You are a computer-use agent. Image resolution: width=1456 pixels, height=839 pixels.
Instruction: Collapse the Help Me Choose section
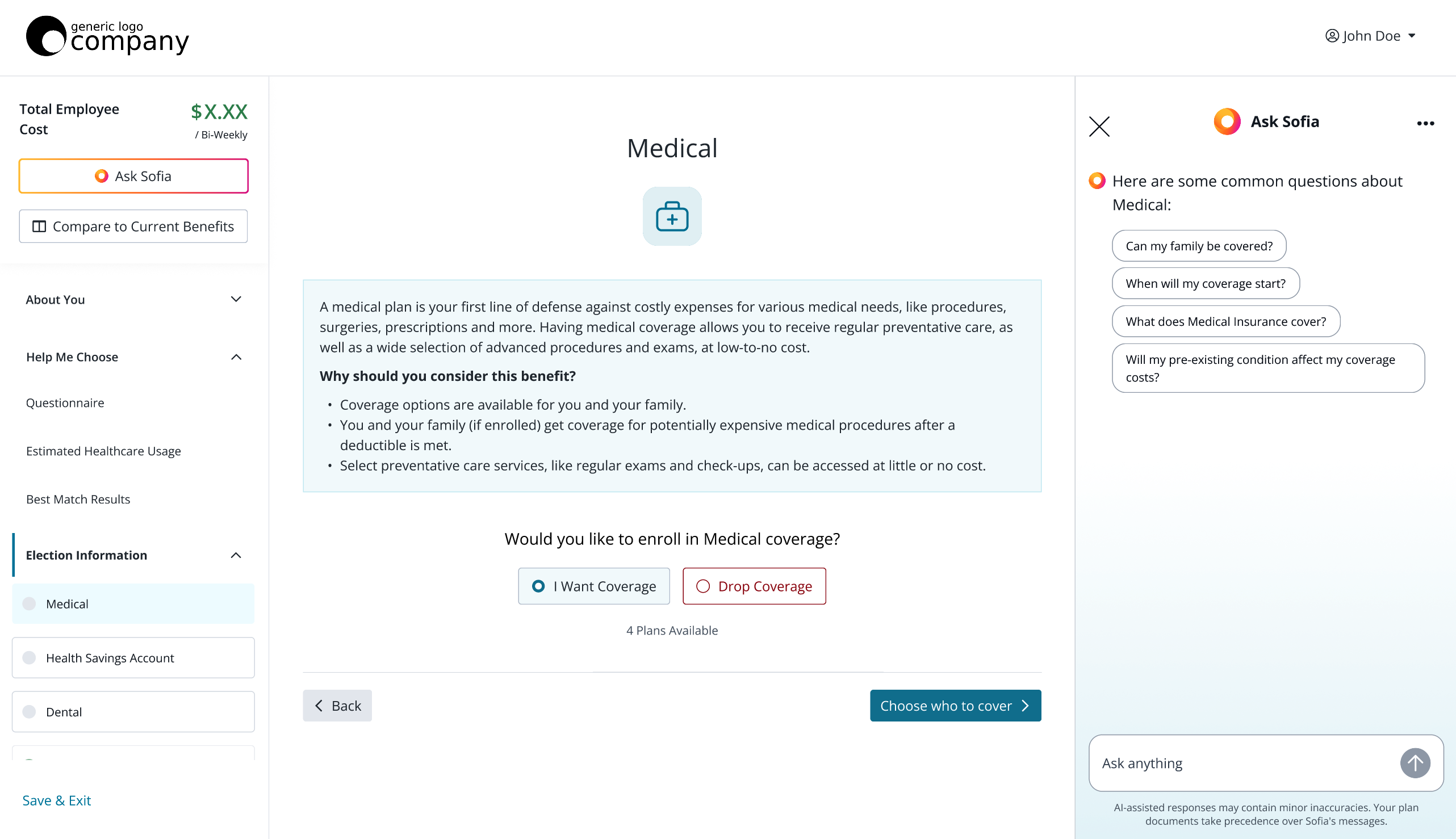click(236, 356)
